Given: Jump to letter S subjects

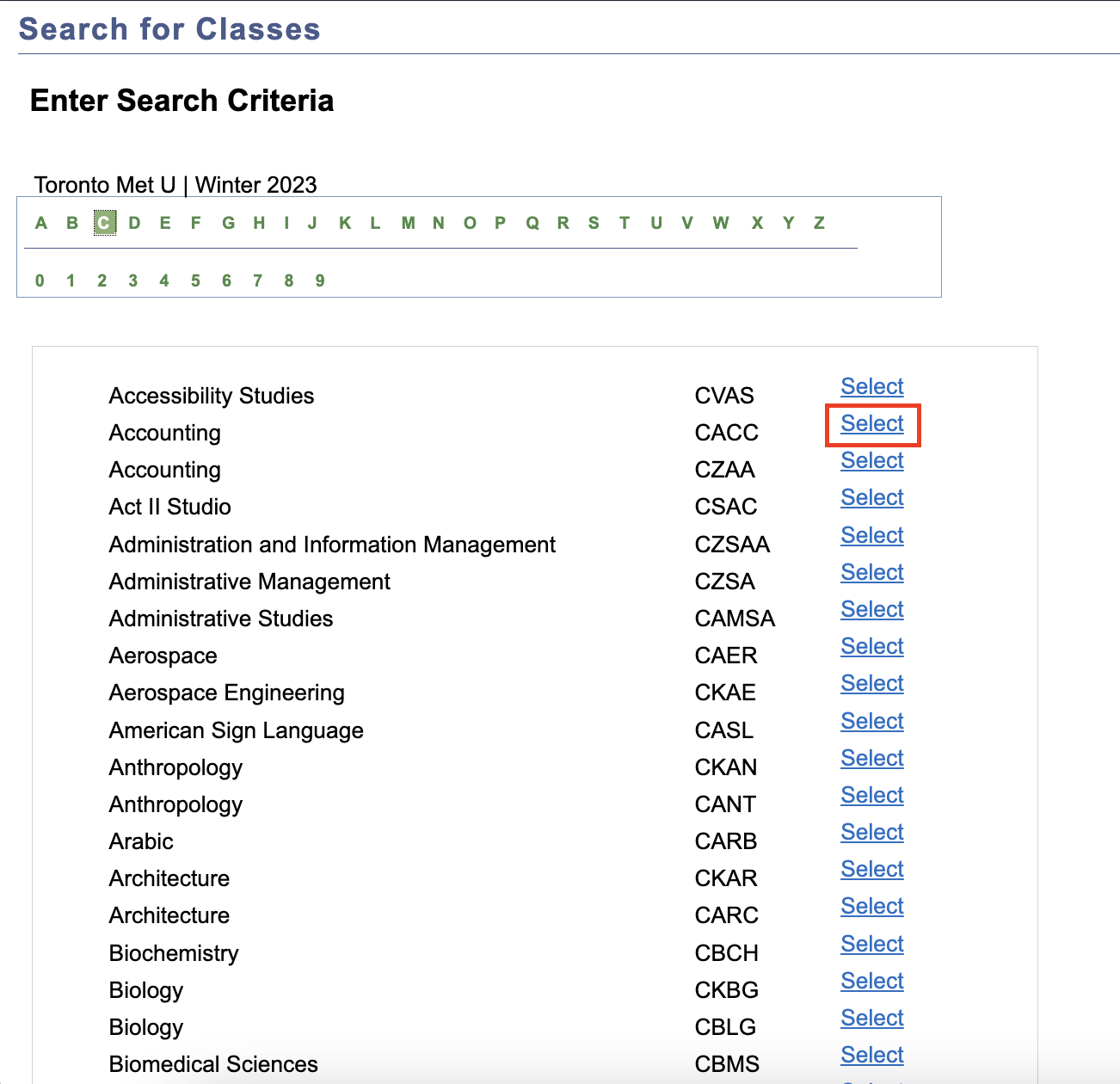Looking at the screenshot, I should 594,224.
